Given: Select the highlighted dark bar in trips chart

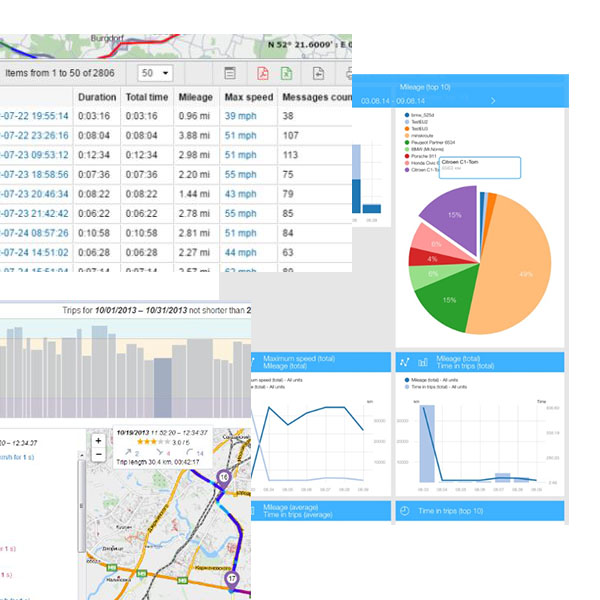Looking at the screenshot, I should (163, 388).
